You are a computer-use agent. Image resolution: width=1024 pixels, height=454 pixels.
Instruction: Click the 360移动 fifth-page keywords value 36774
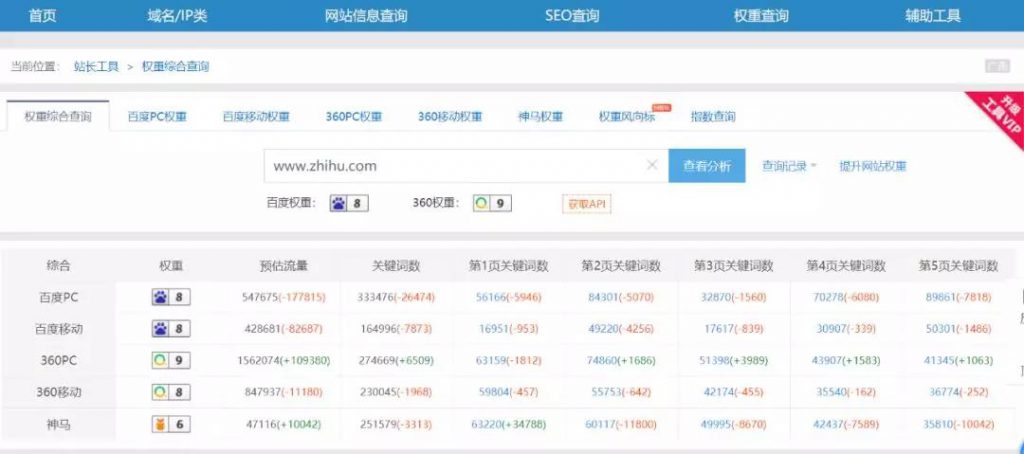(x=944, y=392)
